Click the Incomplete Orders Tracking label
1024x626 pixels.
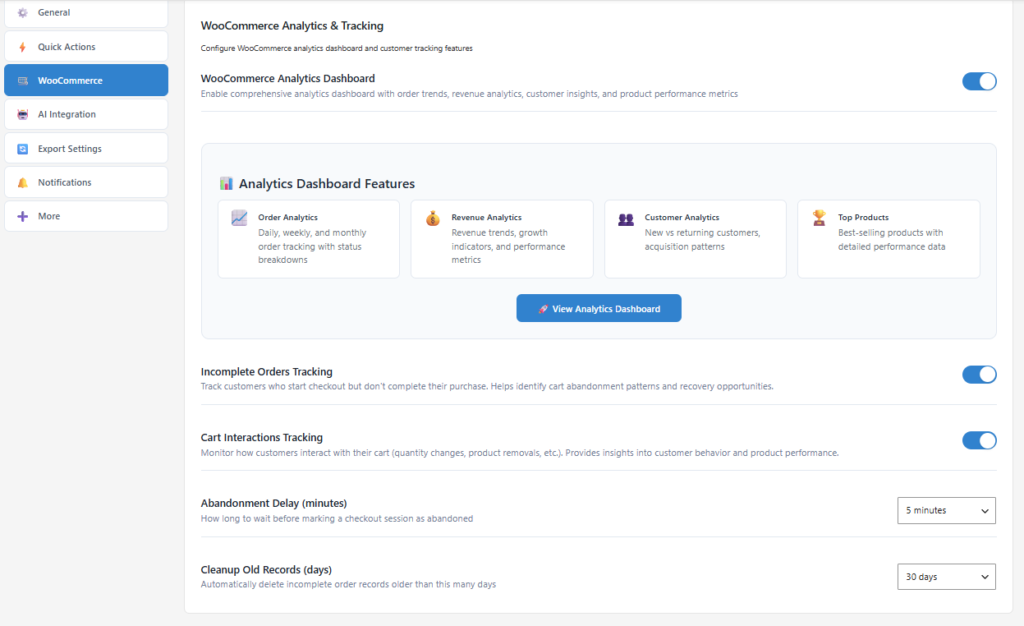click(x=266, y=371)
